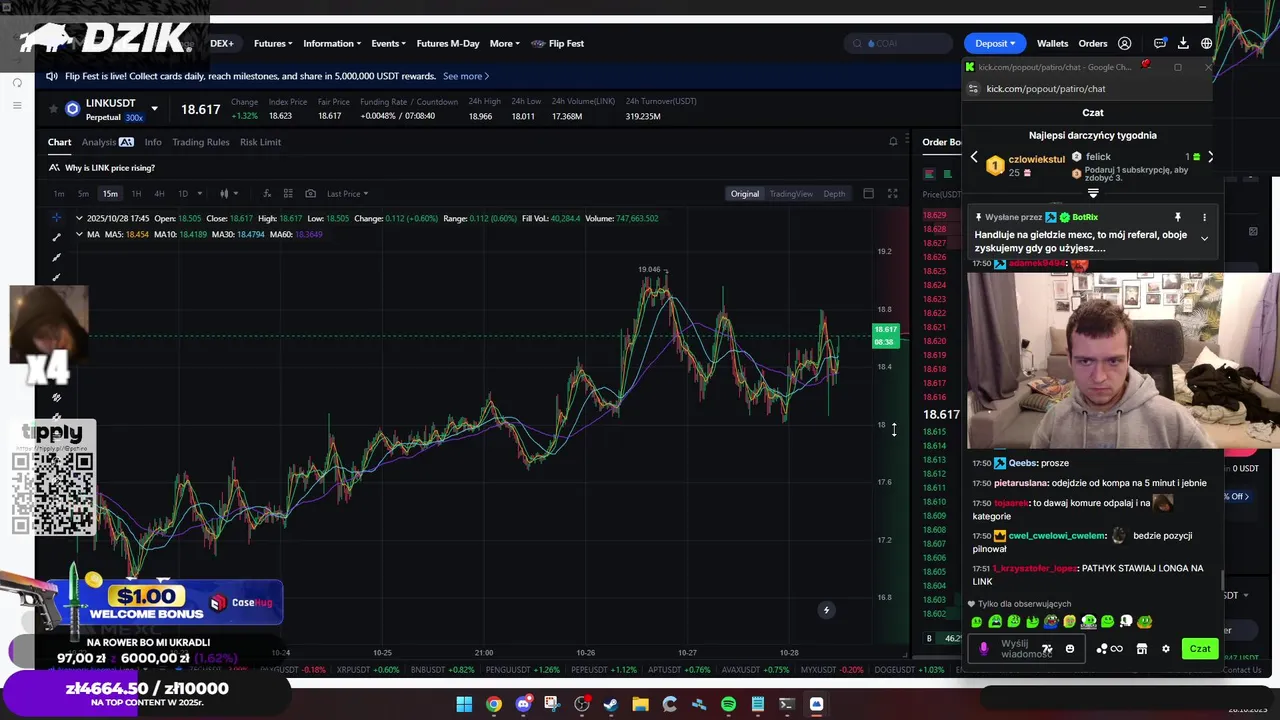1280x720 pixels.
Task: Switch to the Trading Rules tab
Action: pos(201,142)
